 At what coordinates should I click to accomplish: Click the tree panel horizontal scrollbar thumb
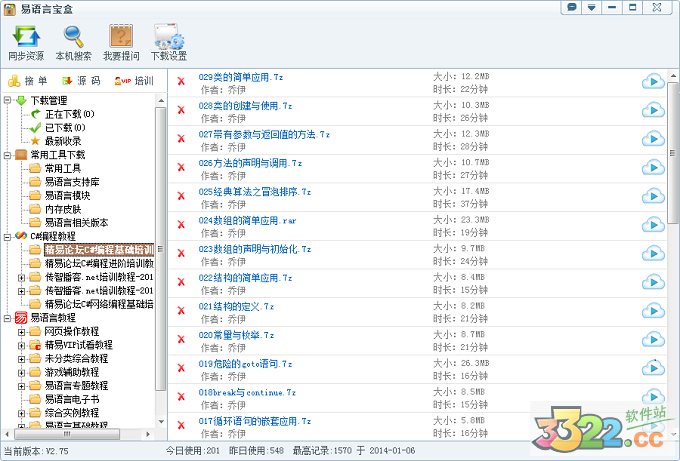(x=67, y=434)
